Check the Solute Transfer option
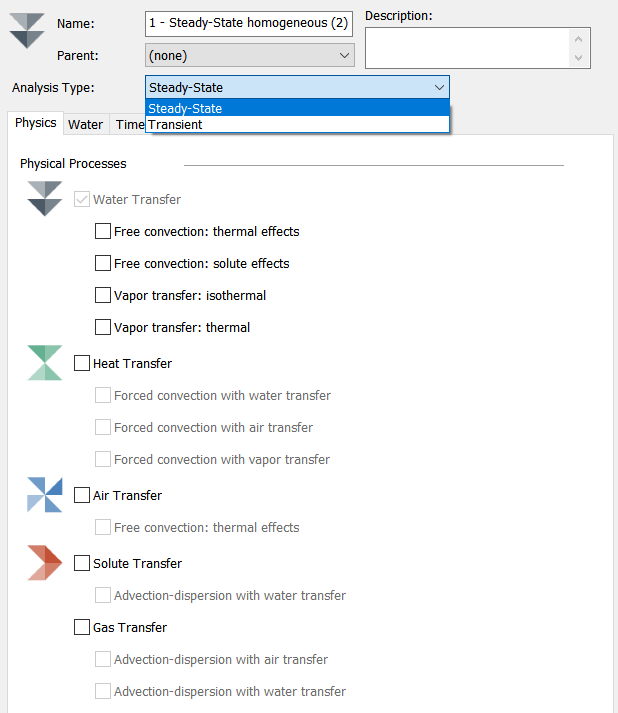This screenshot has height=713, width=618. [82, 564]
